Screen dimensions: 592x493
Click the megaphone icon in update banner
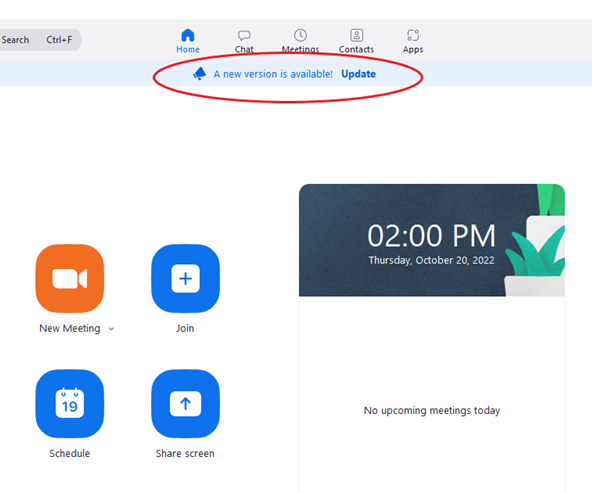(x=199, y=74)
